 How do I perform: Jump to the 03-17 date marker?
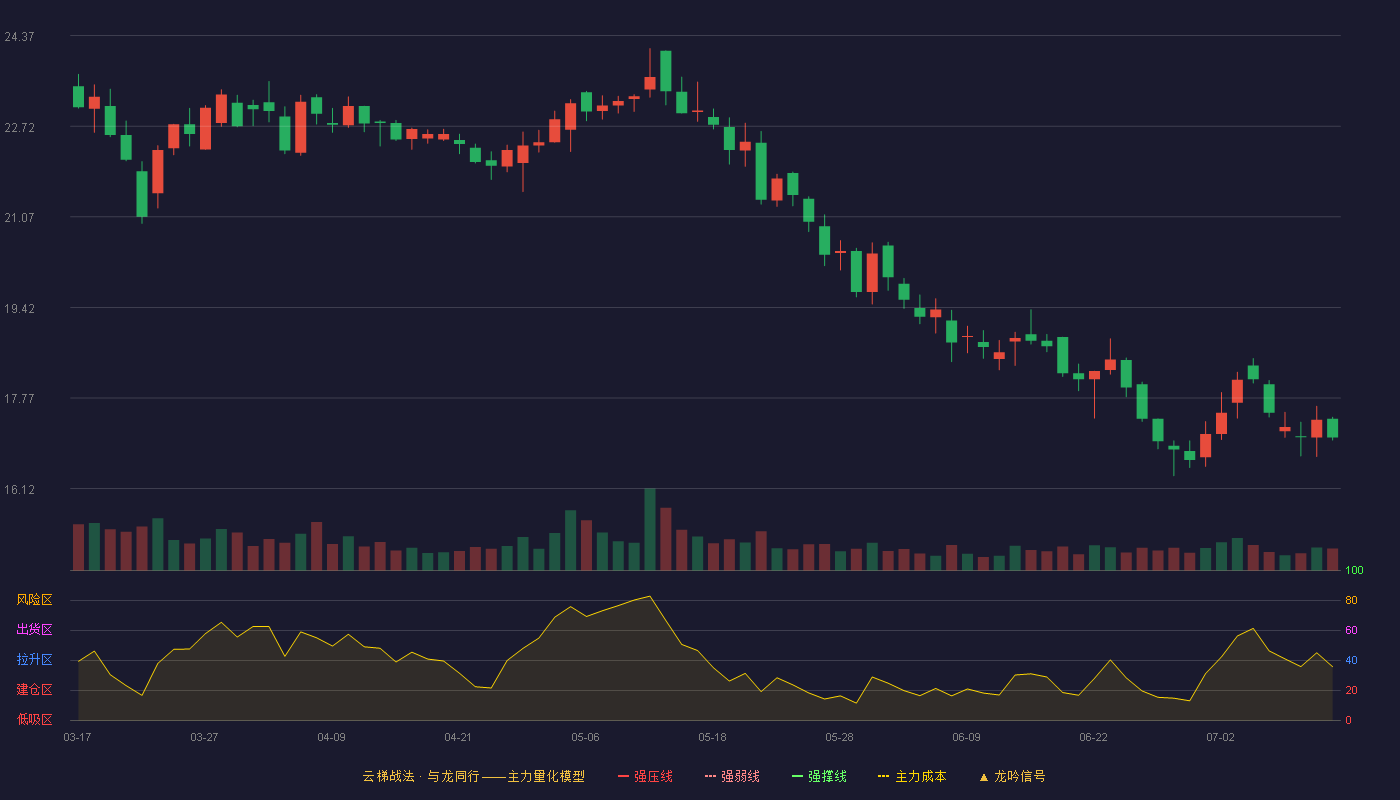[77, 737]
